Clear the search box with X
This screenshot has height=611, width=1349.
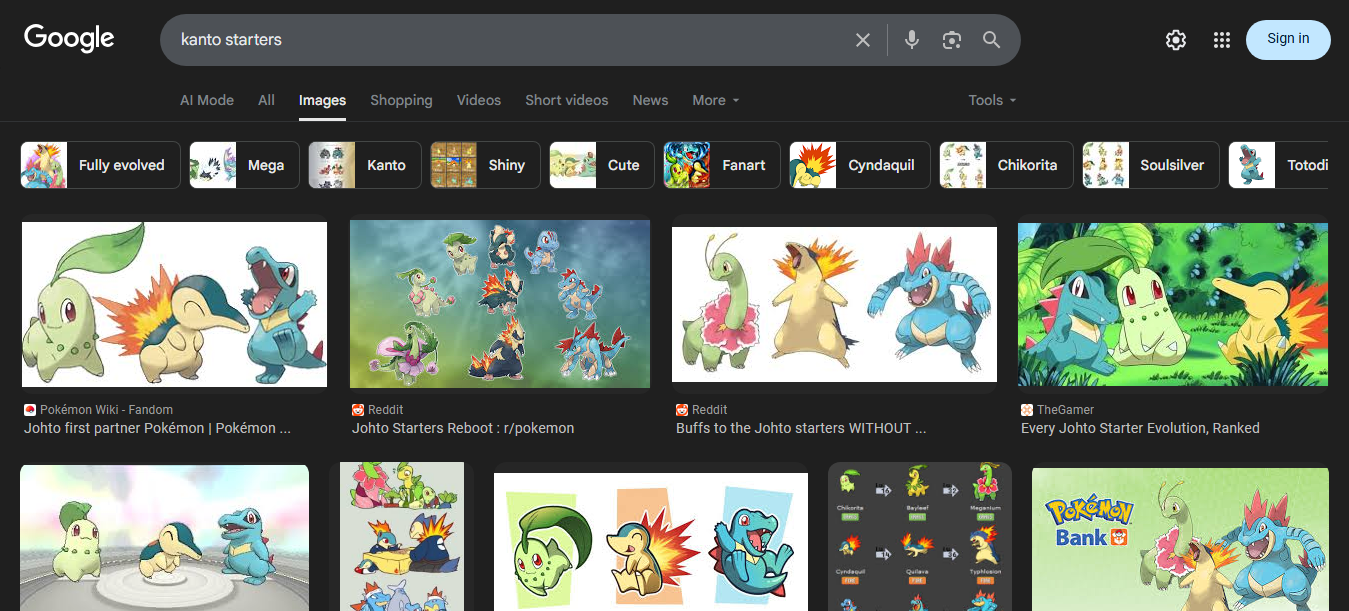click(863, 40)
